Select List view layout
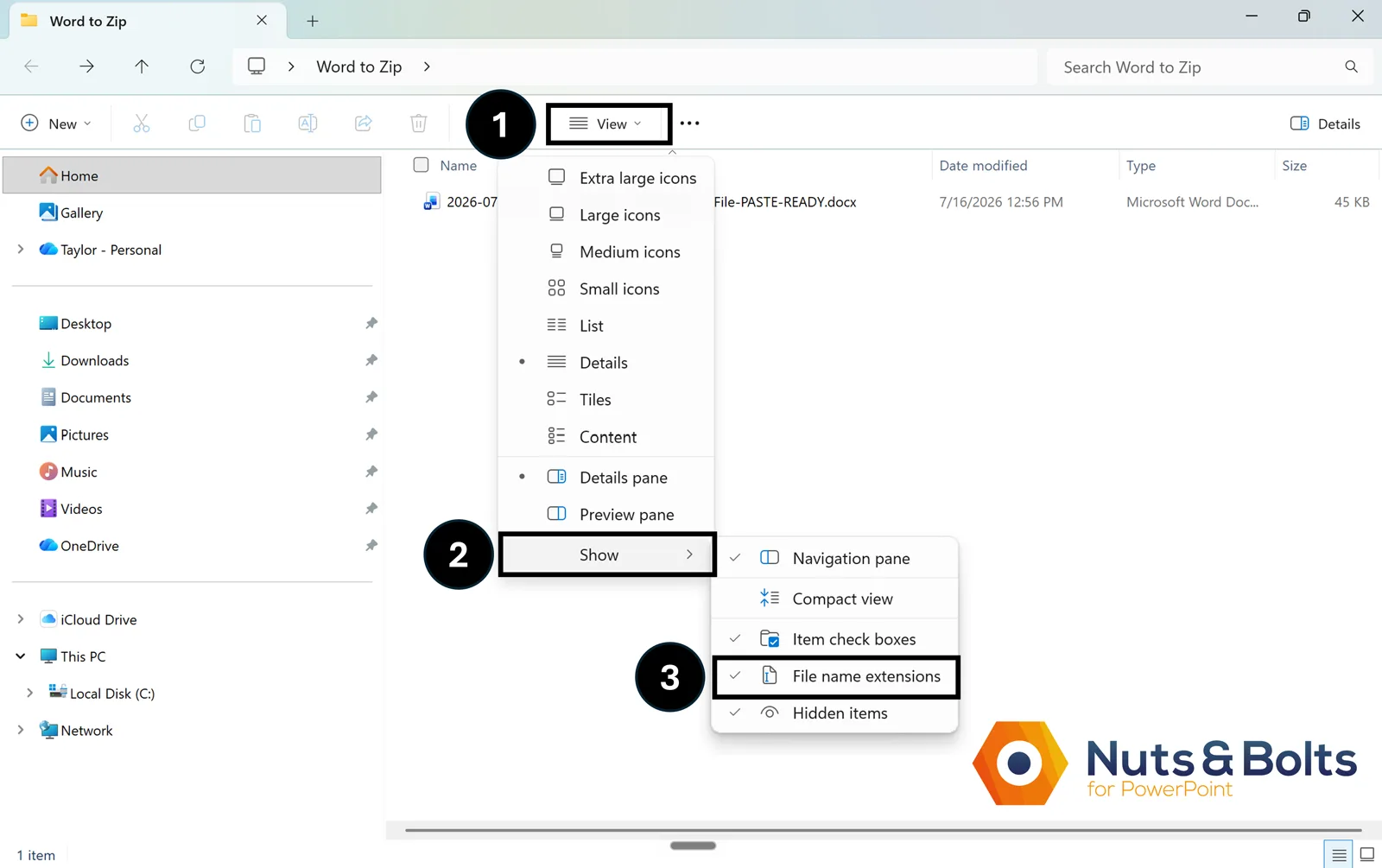This screenshot has width=1382, height=868. click(x=606, y=326)
